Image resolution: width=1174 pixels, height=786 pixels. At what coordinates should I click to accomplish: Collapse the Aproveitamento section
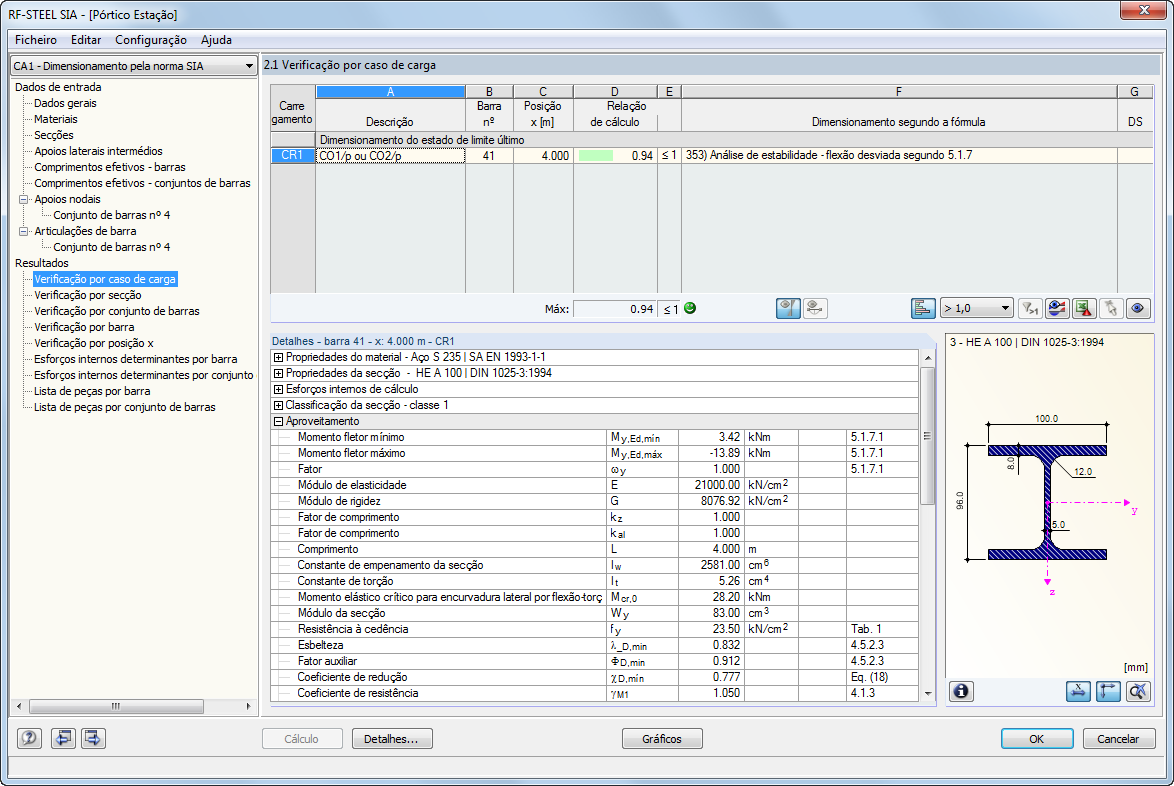coord(279,421)
